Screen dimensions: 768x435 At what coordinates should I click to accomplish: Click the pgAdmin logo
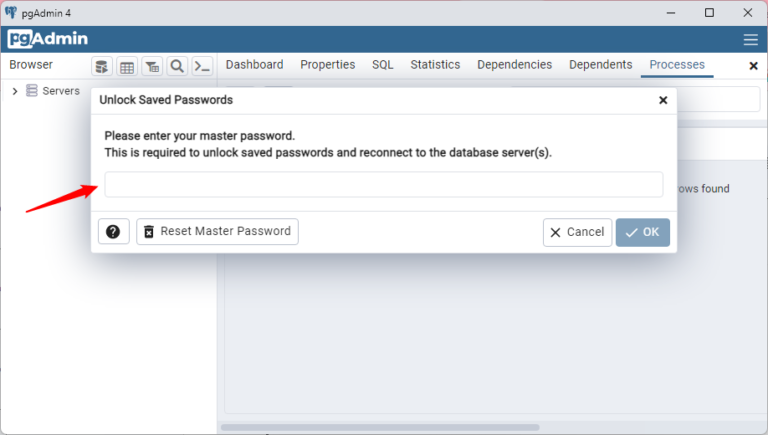(48, 39)
